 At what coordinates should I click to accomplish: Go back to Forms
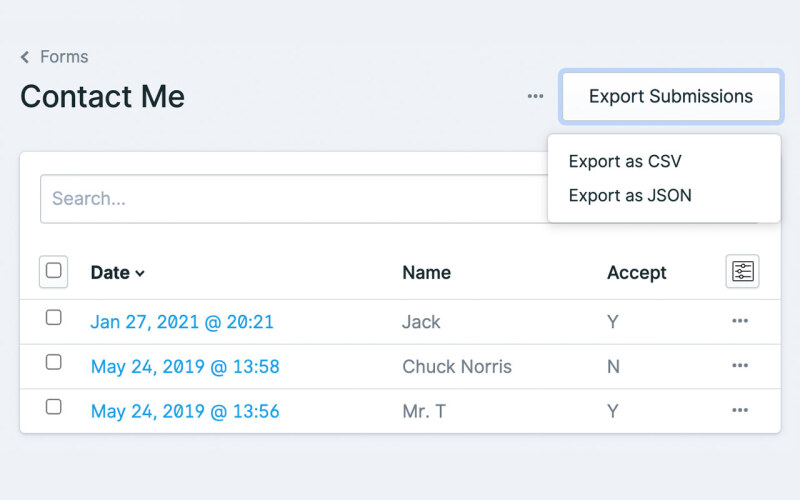pyautogui.click(x=64, y=57)
